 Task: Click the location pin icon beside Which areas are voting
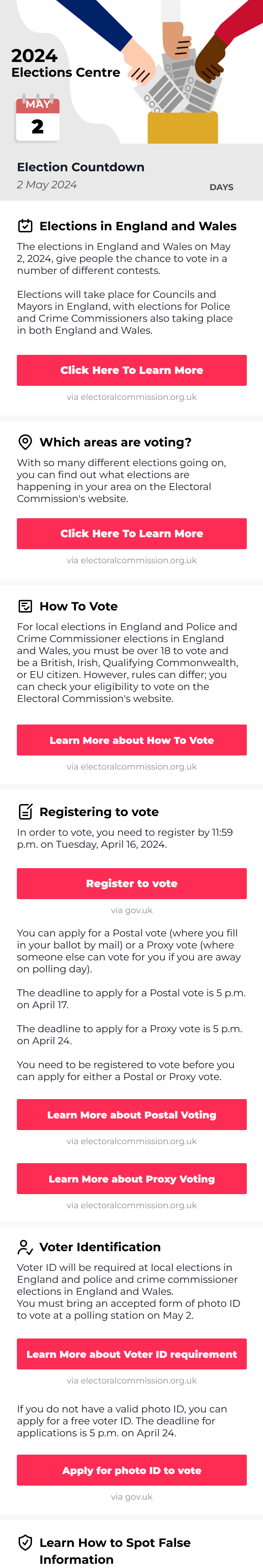[x=25, y=442]
